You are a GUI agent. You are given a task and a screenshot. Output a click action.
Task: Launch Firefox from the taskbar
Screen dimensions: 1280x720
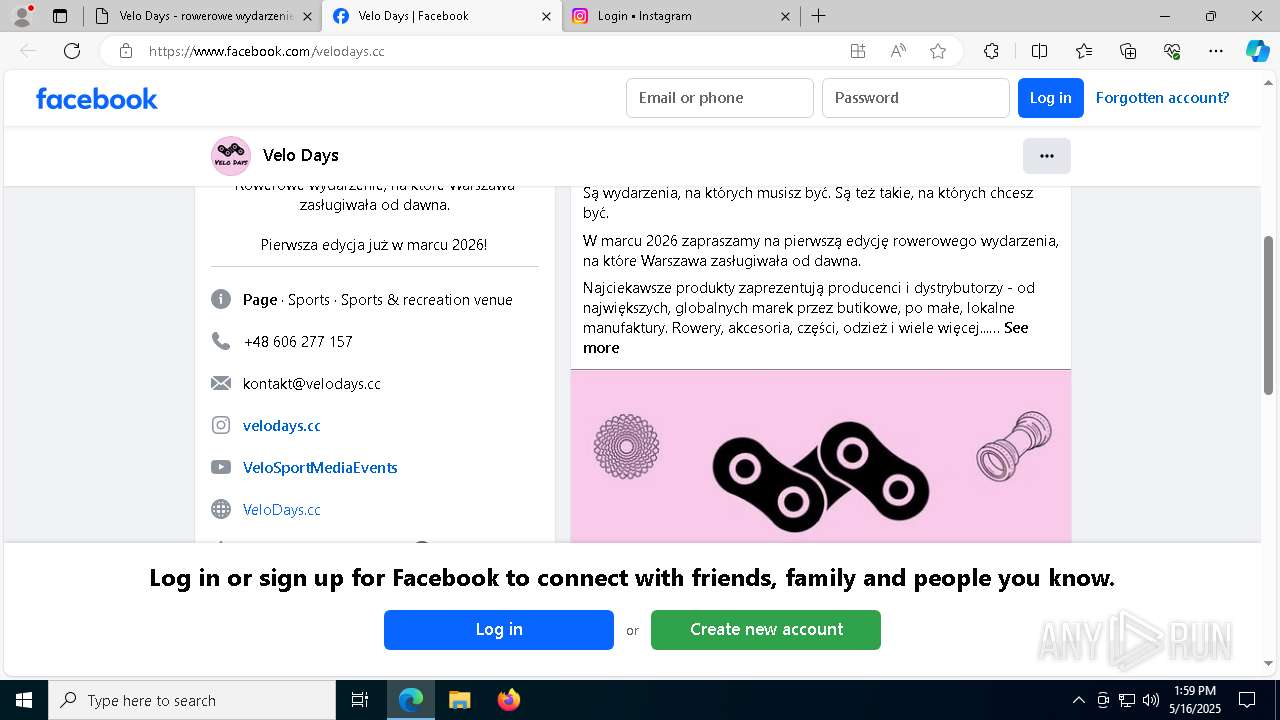(x=509, y=700)
